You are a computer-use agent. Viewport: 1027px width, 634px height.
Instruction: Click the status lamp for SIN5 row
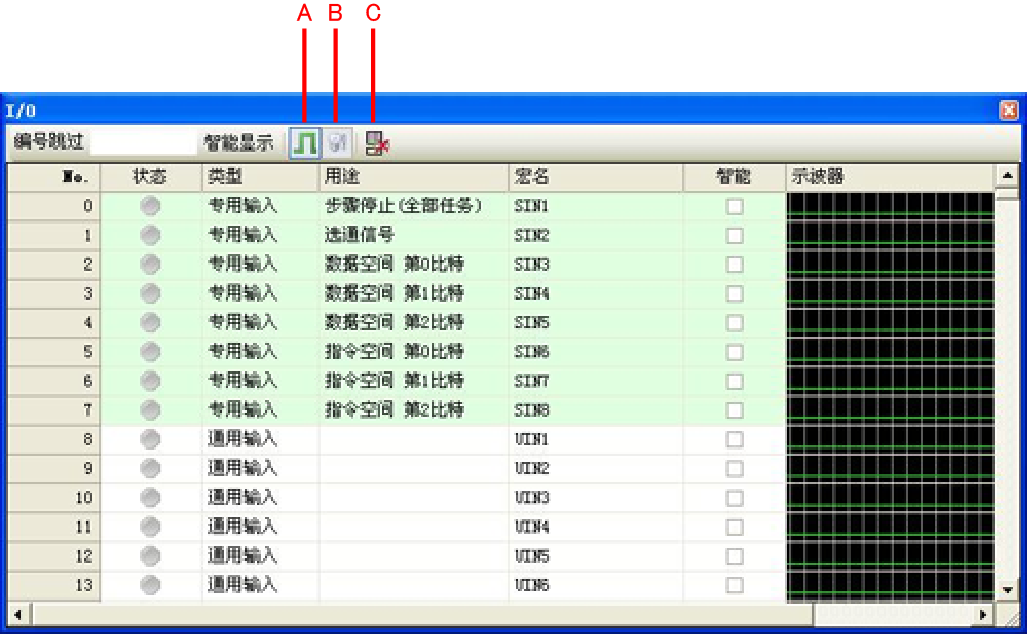(150, 322)
